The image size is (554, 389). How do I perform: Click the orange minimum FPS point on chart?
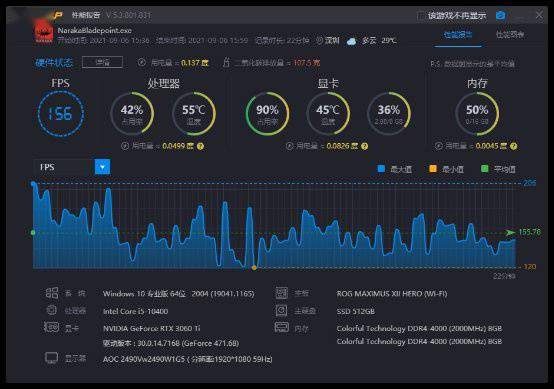[254, 268]
